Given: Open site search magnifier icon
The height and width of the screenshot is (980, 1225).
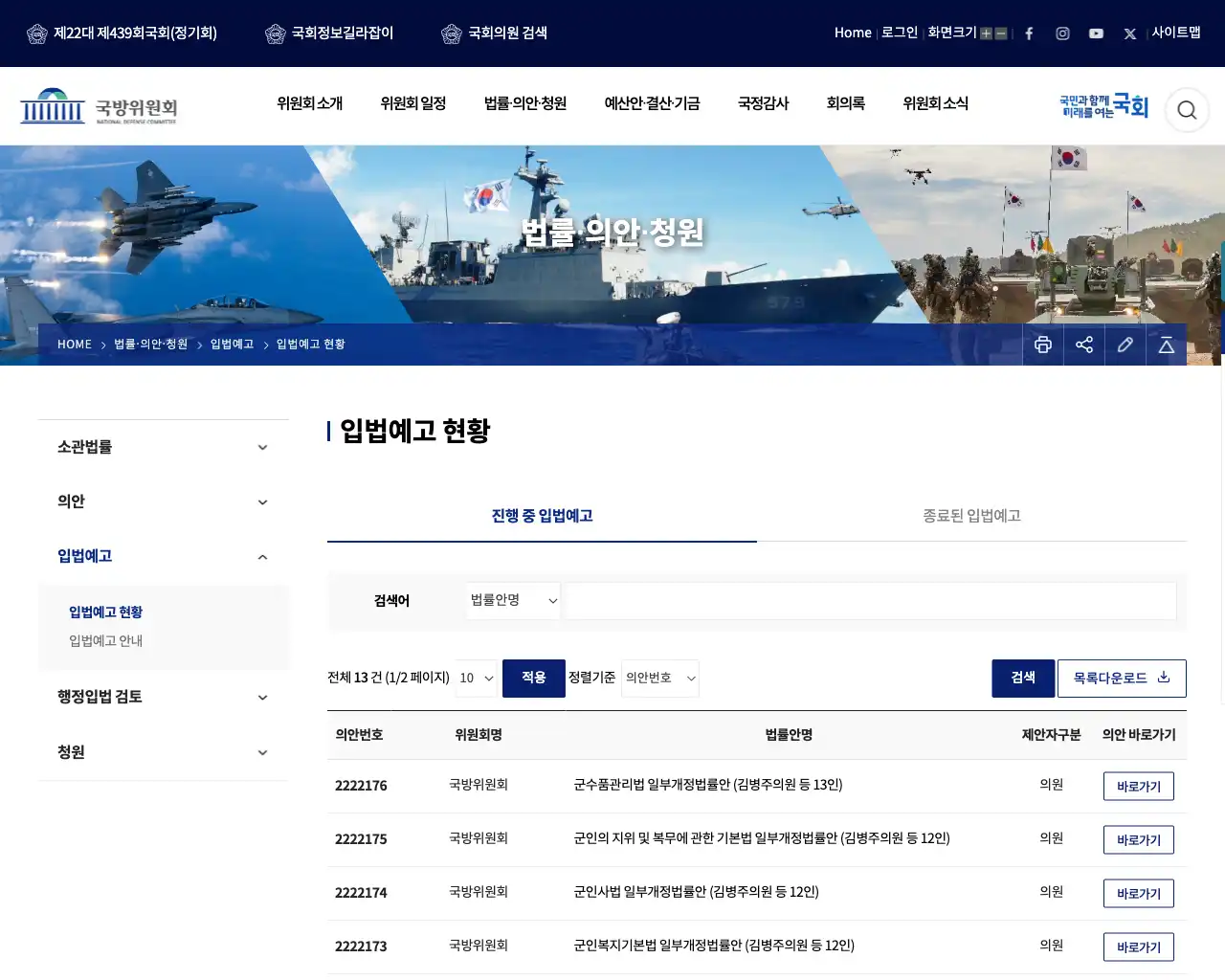Looking at the screenshot, I should (1187, 110).
